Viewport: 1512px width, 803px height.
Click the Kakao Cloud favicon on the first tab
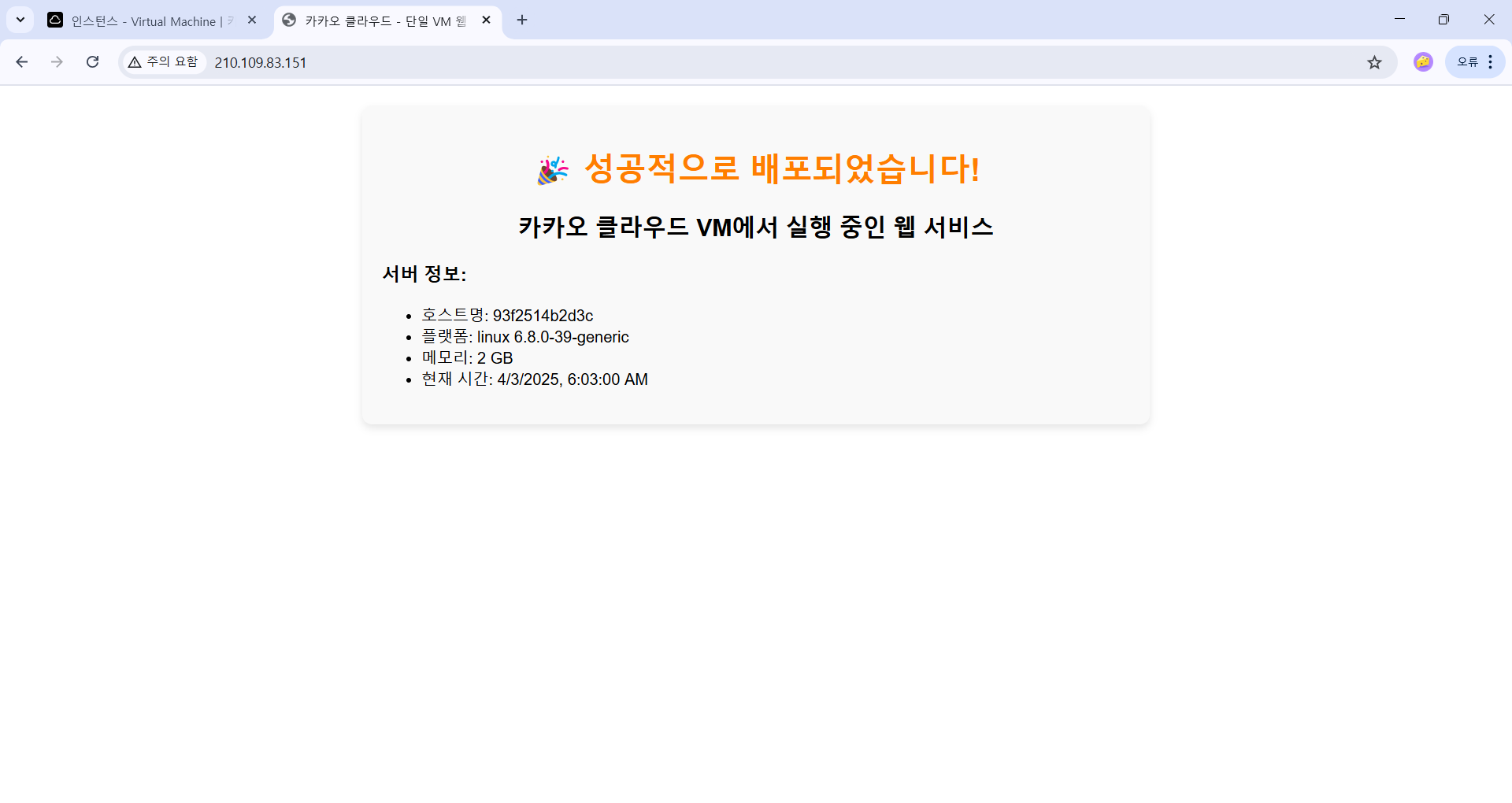tap(55, 20)
